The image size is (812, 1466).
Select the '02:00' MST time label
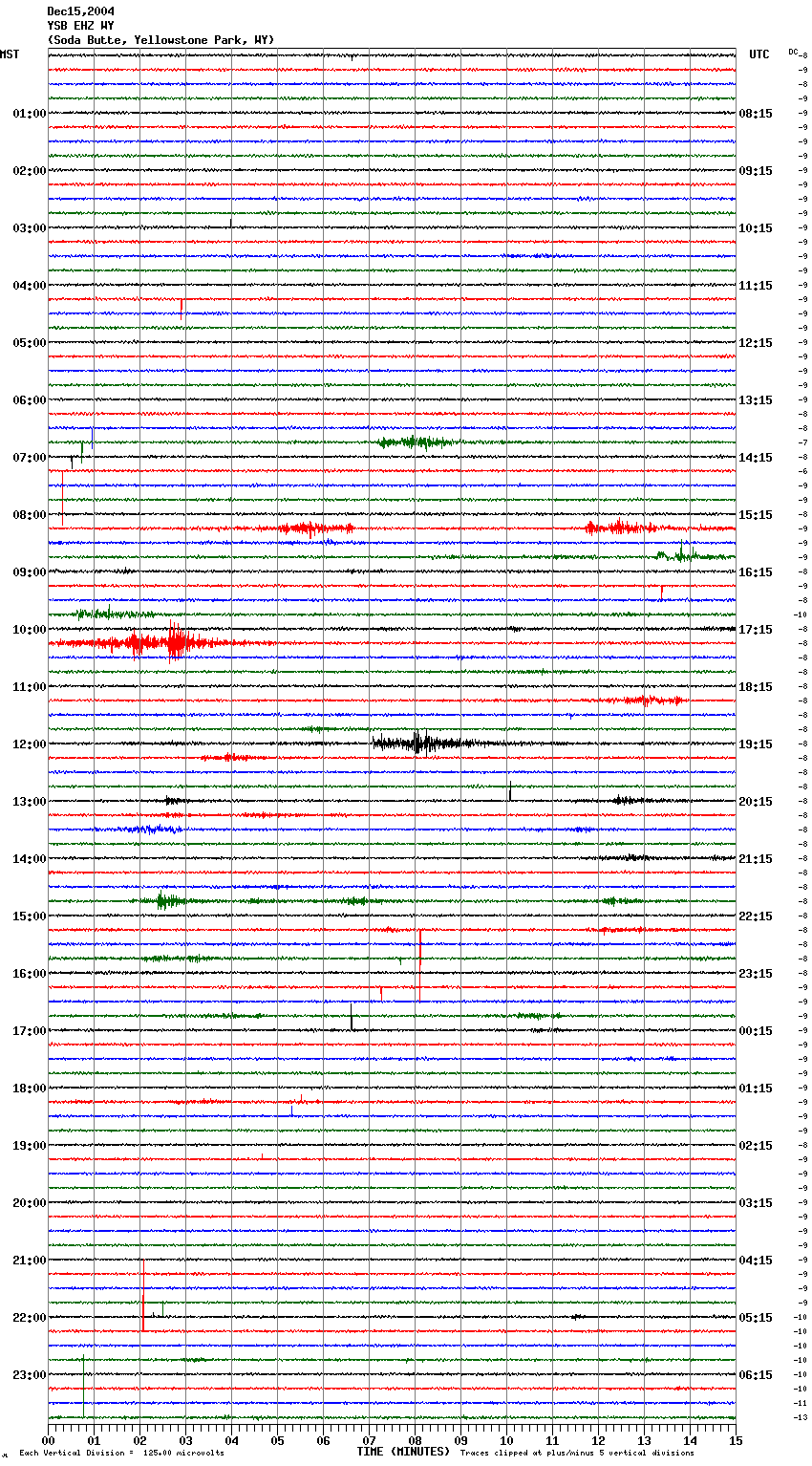[x=30, y=171]
